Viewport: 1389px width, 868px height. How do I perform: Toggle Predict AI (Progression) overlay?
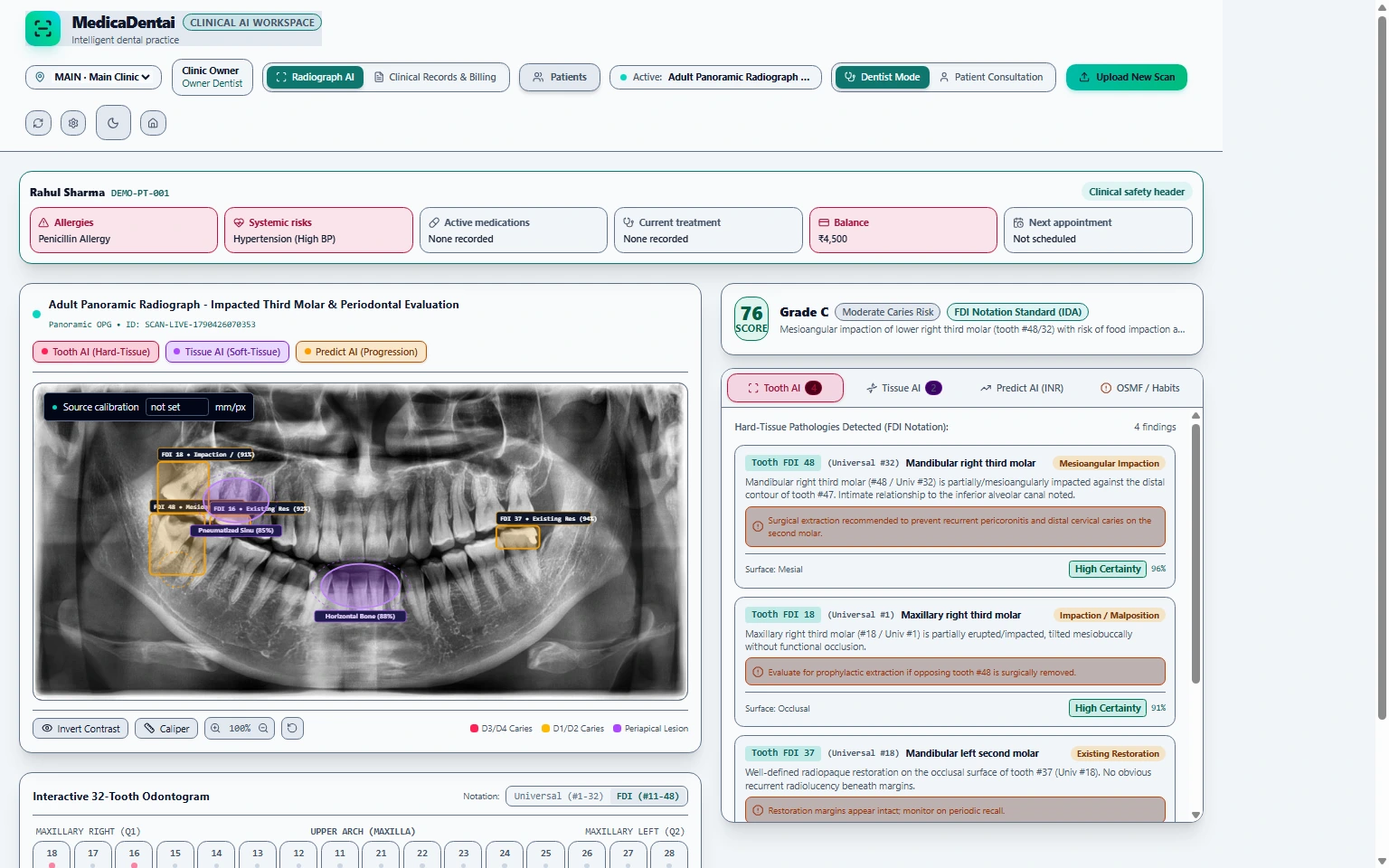pyautogui.click(x=361, y=352)
